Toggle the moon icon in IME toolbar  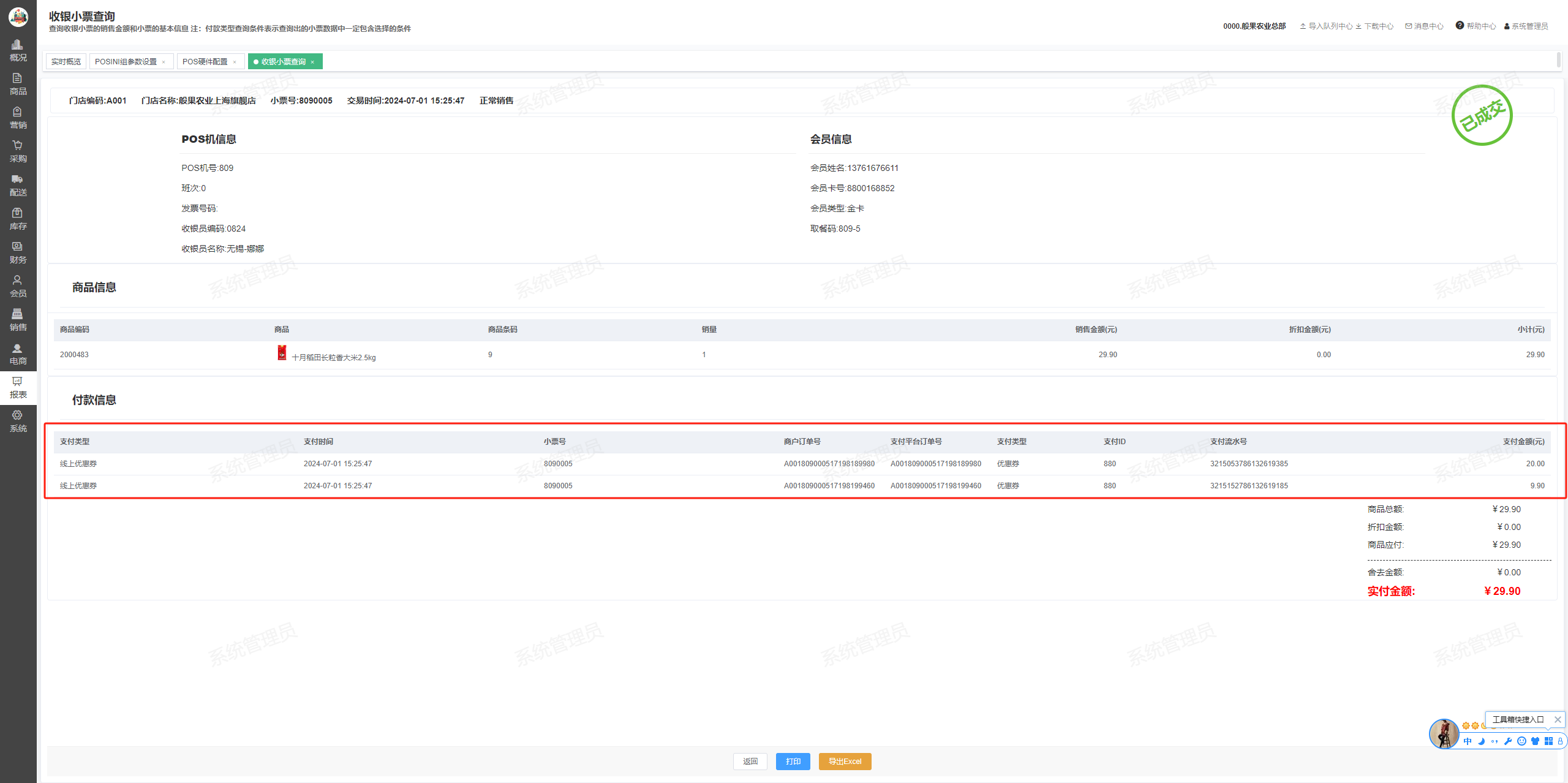point(1481,741)
